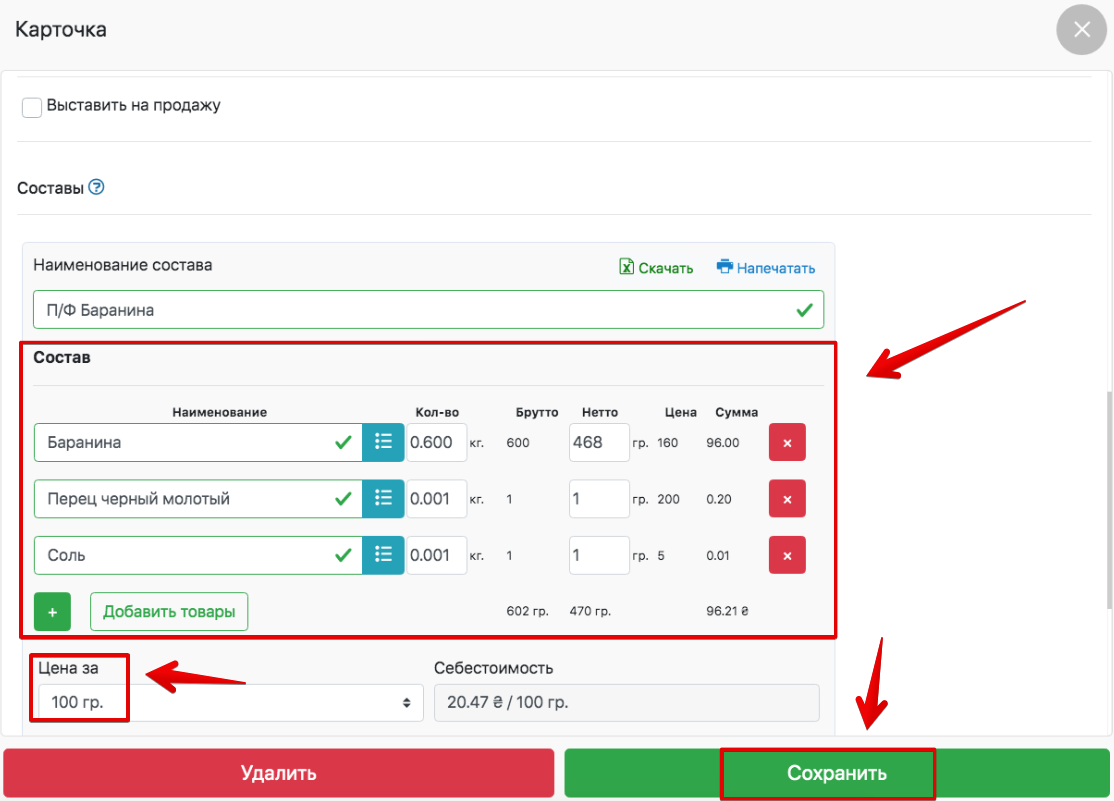Click Баранина netto field 468
The width and height of the screenshot is (1114, 801).
pos(598,442)
